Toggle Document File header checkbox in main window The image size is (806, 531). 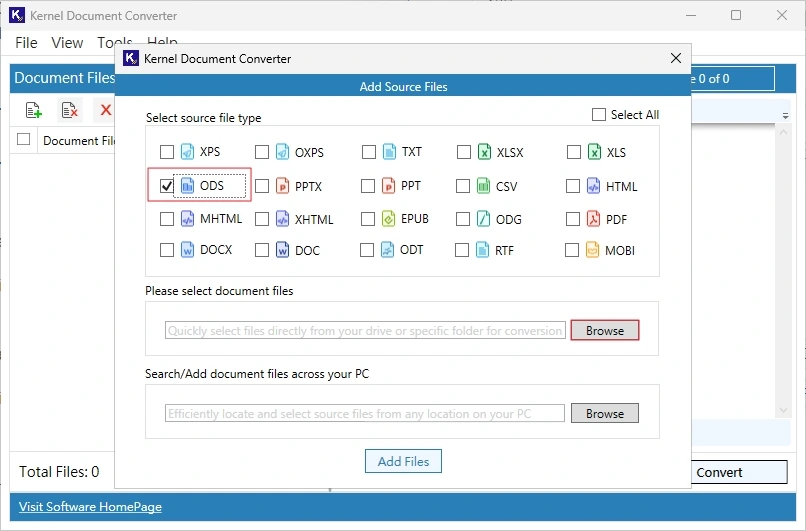[24, 139]
